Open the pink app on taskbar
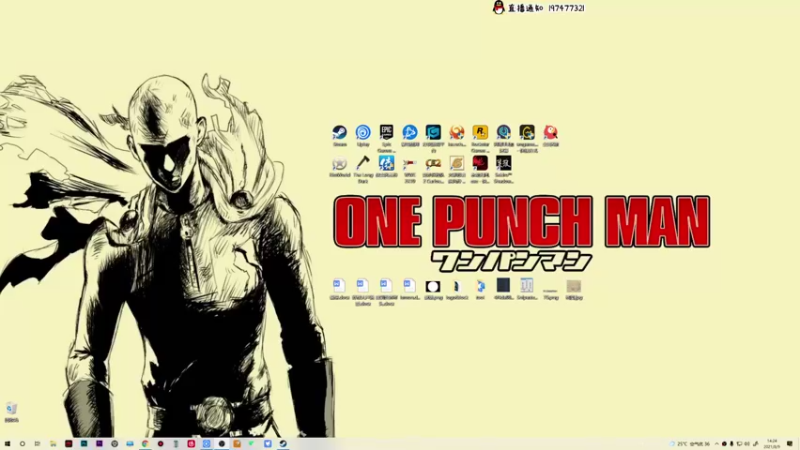Viewport: 800px width, 450px height. click(x=191, y=444)
